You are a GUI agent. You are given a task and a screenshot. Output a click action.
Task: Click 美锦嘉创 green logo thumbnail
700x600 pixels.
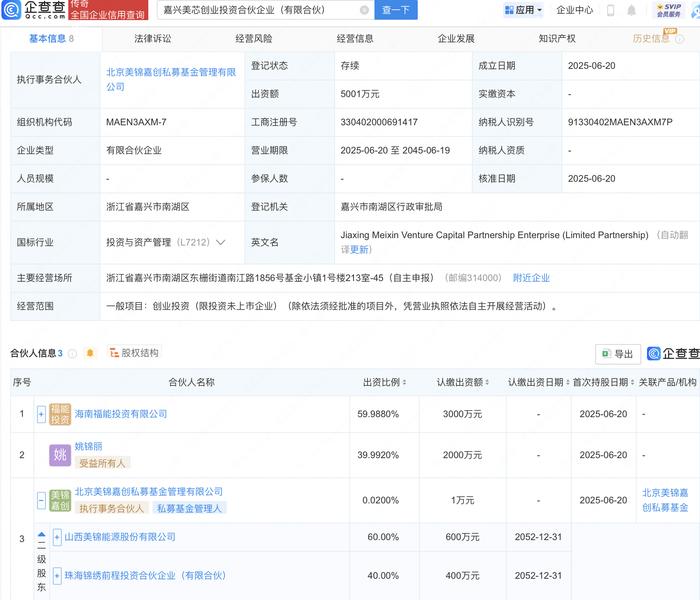coord(60,500)
